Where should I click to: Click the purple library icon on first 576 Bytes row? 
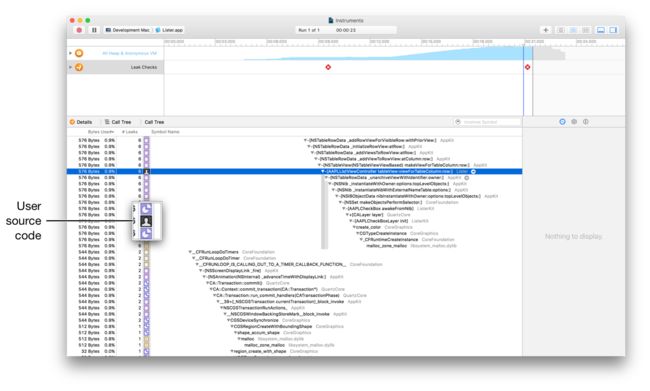pos(146,140)
